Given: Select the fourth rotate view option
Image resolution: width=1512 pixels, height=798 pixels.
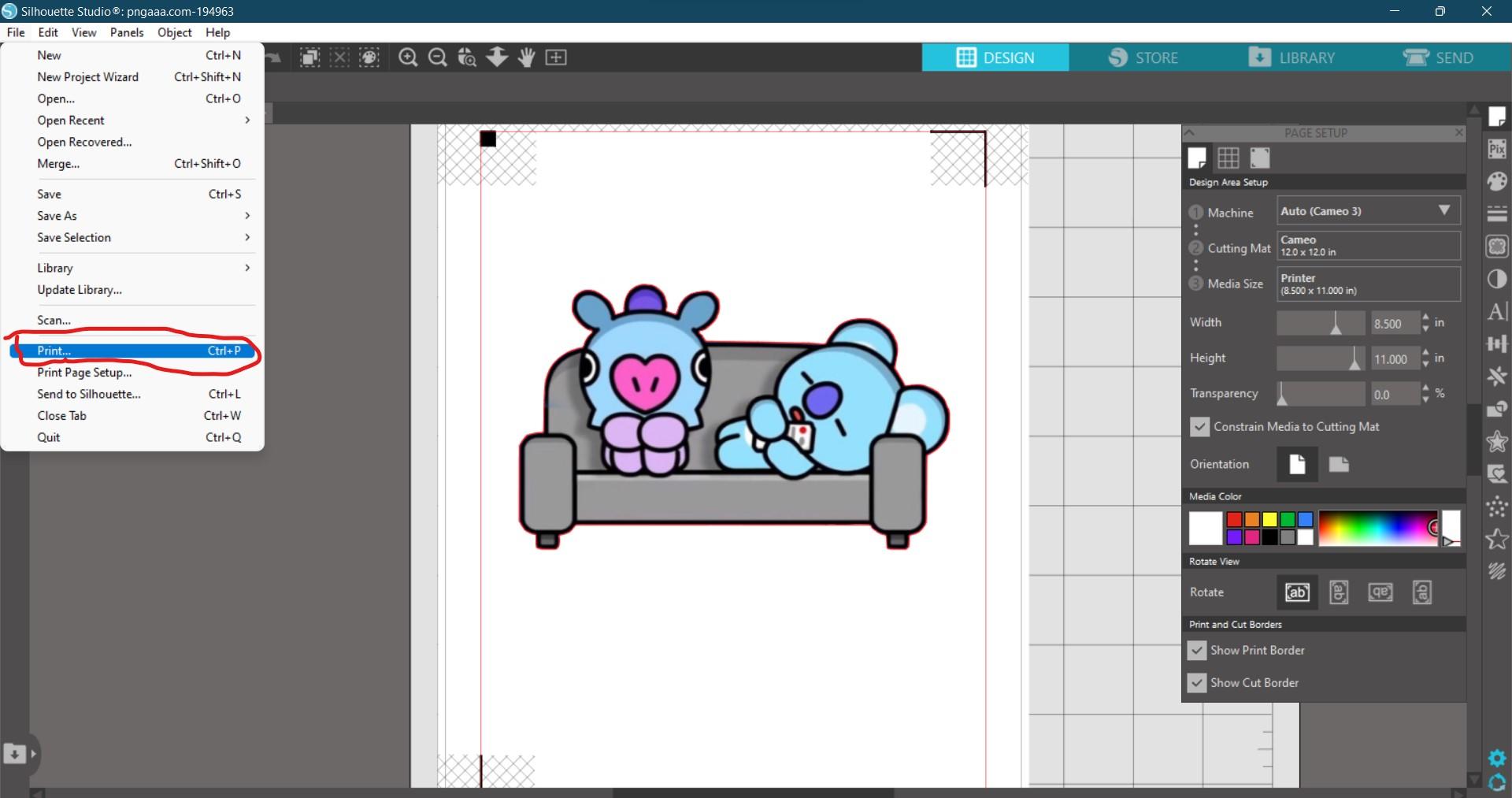Looking at the screenshot, I should 1421,592.
